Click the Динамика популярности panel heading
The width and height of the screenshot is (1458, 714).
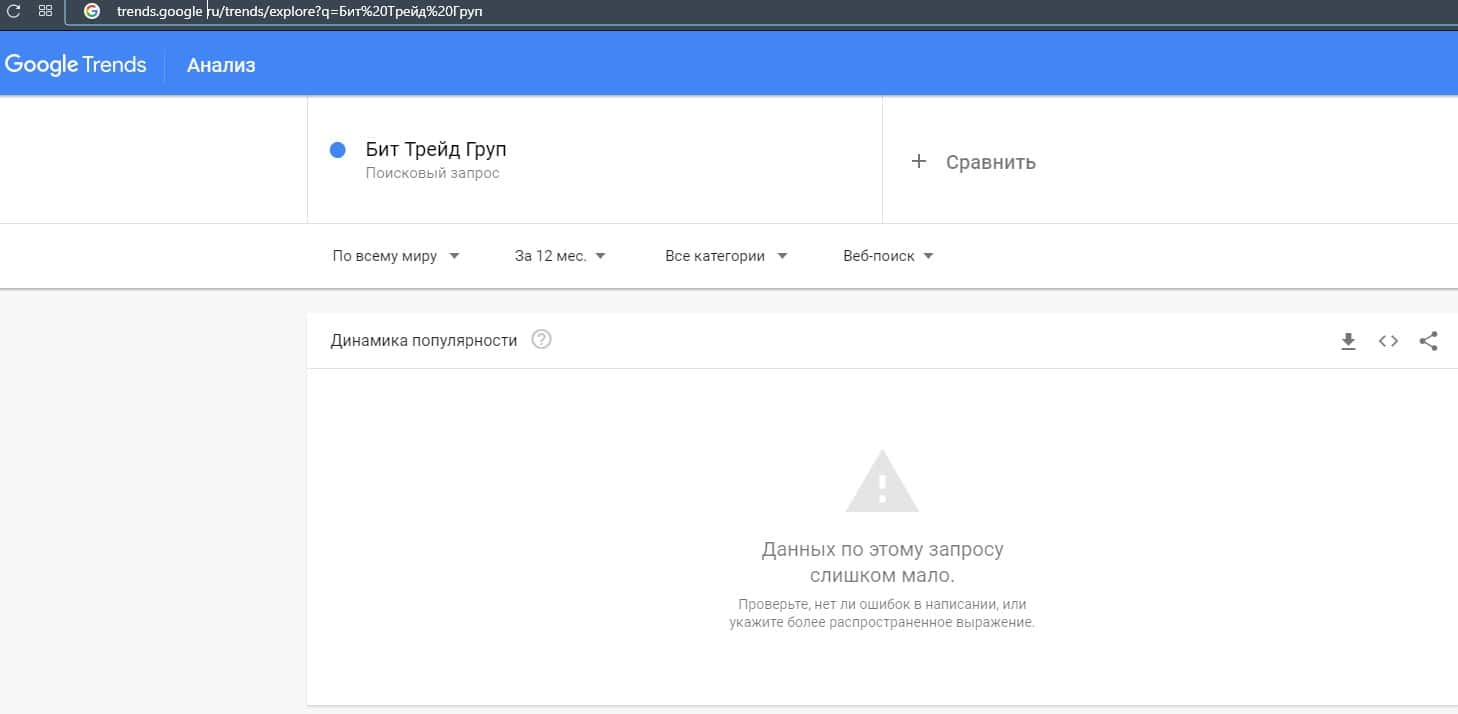(x=424, y=340)
